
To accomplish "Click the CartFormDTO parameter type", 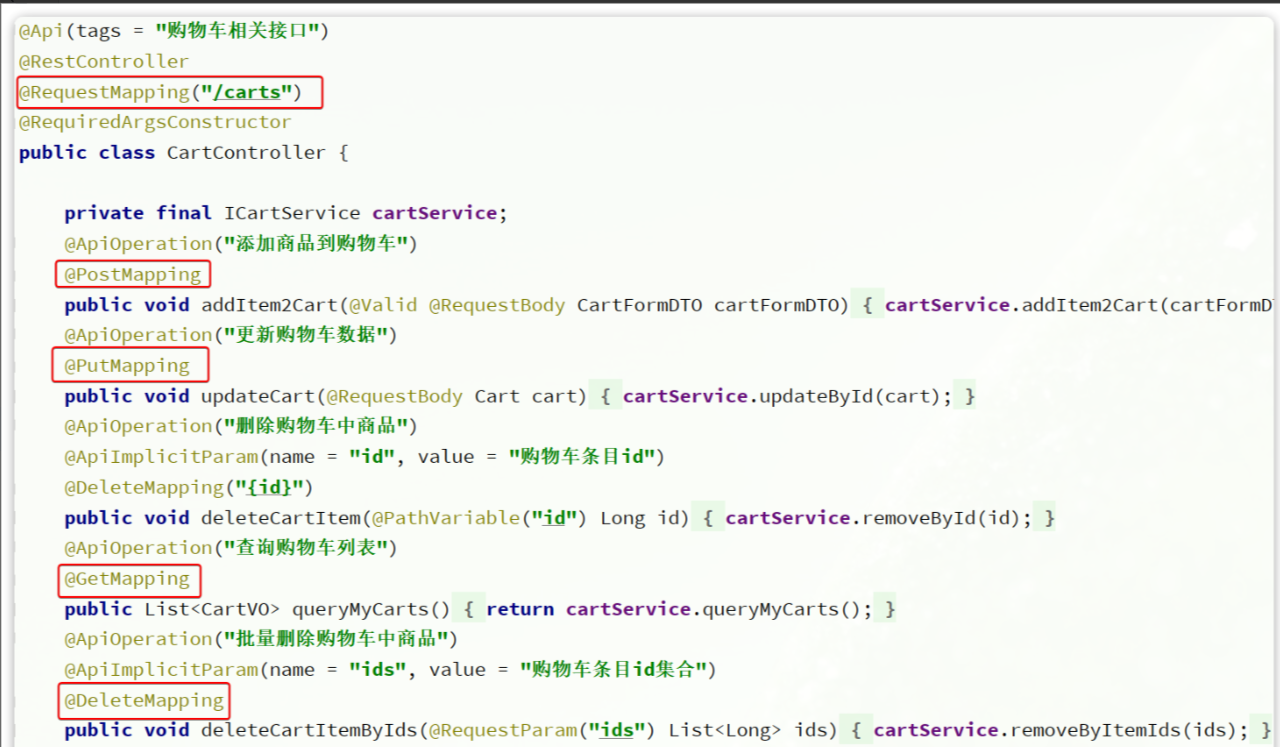I will click(639, 305).
